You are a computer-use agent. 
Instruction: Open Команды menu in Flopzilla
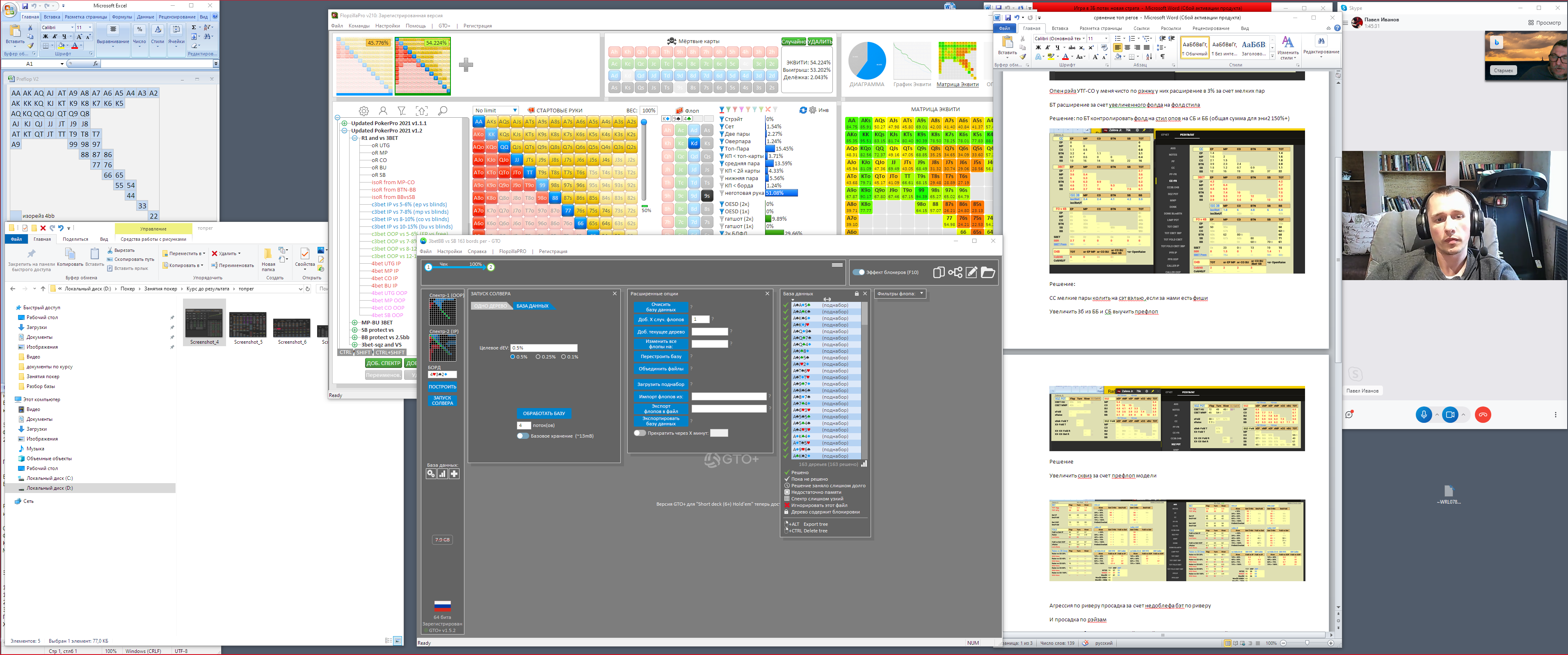pyautogui.click(x=359, y=25)
